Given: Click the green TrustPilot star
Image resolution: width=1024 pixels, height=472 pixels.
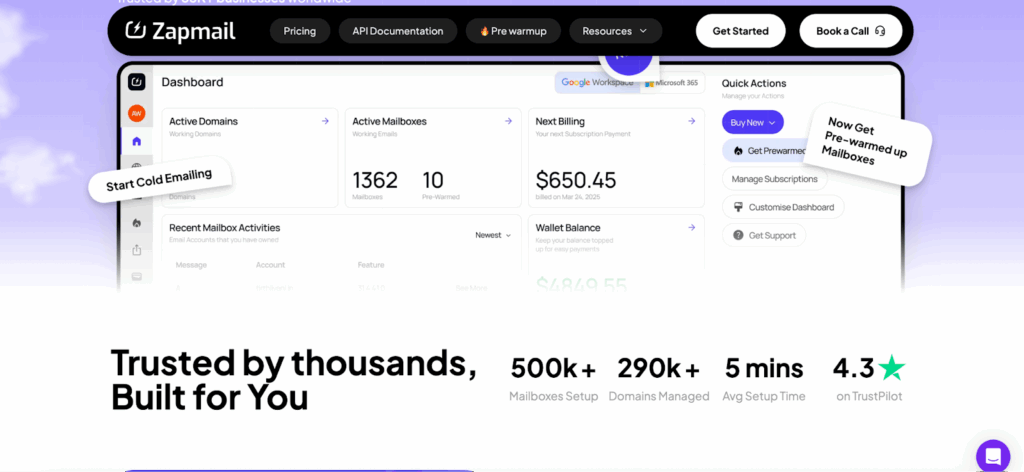Looking at the screenshot, I should pyautogui.click(x=891, y=368).
